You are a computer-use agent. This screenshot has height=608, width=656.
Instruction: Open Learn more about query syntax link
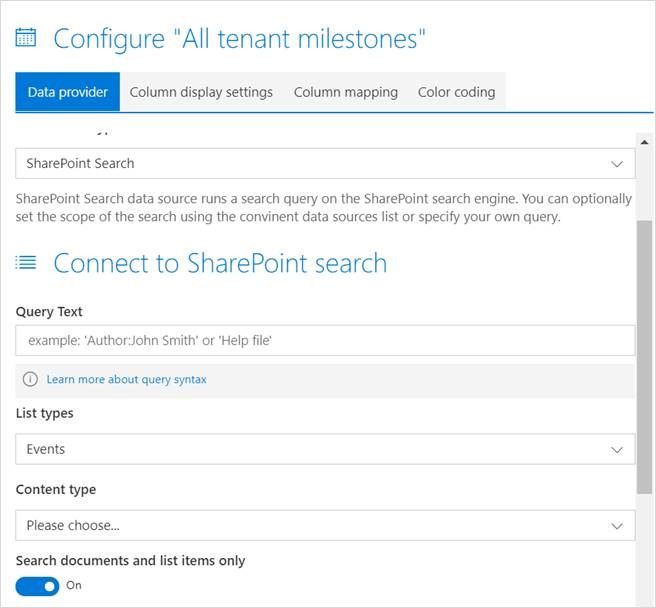coord(126,379)
